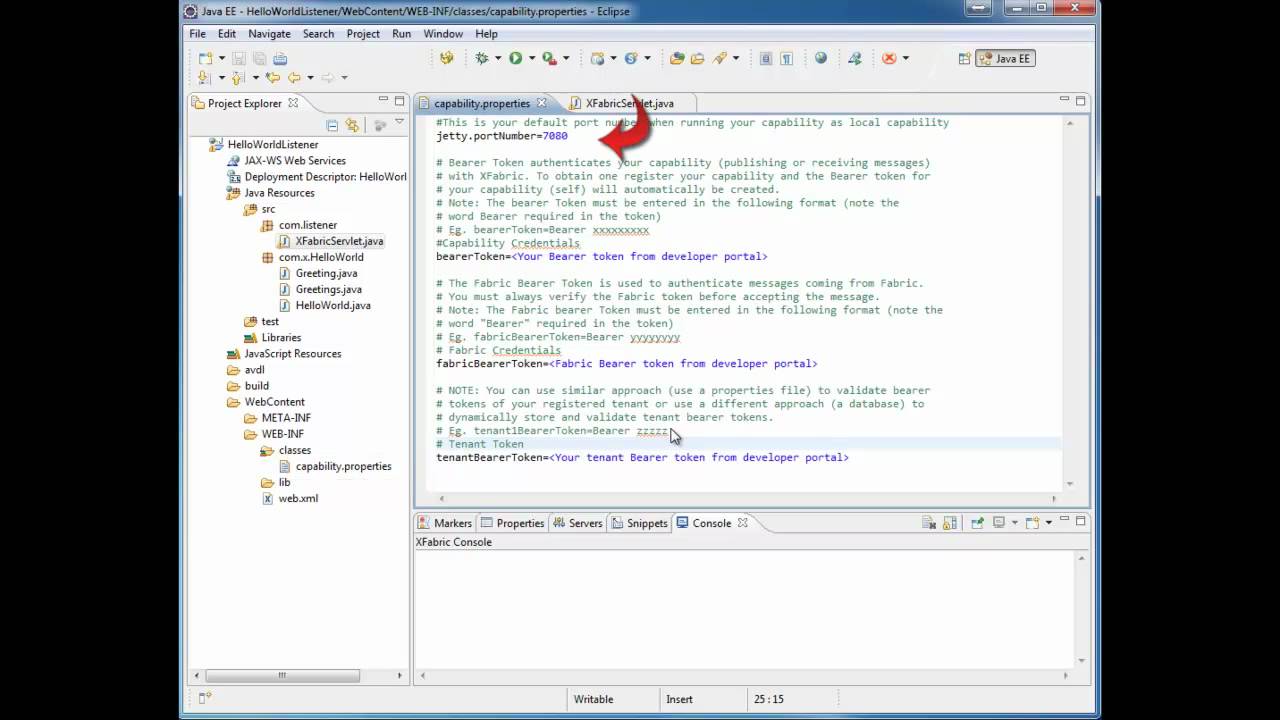The width and height of the screenshot is (1280, 720).
Task: Maximize the Console view panel
Action: (x=1081, y=520)
